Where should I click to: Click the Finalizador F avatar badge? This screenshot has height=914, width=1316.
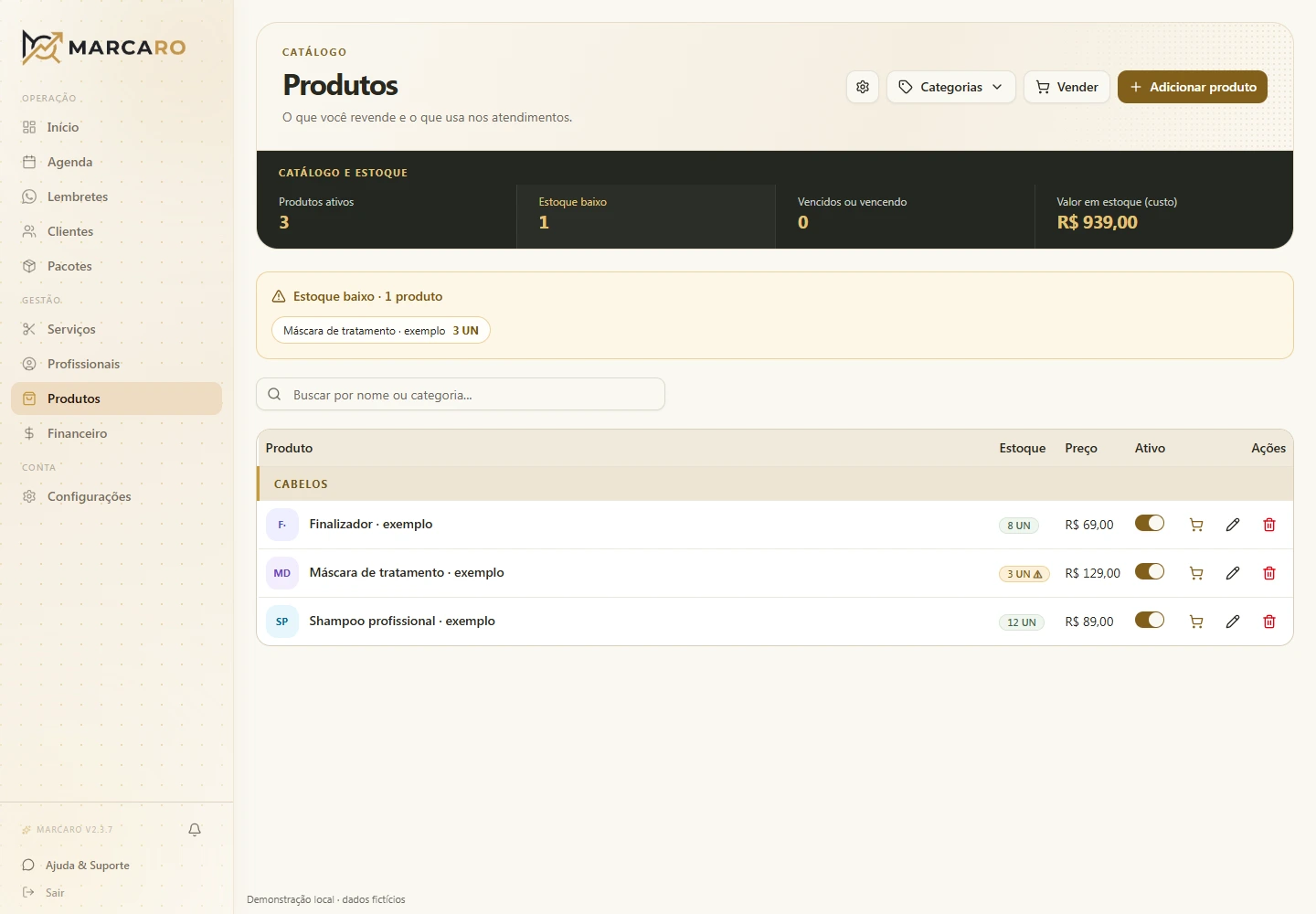pos(282,525)
